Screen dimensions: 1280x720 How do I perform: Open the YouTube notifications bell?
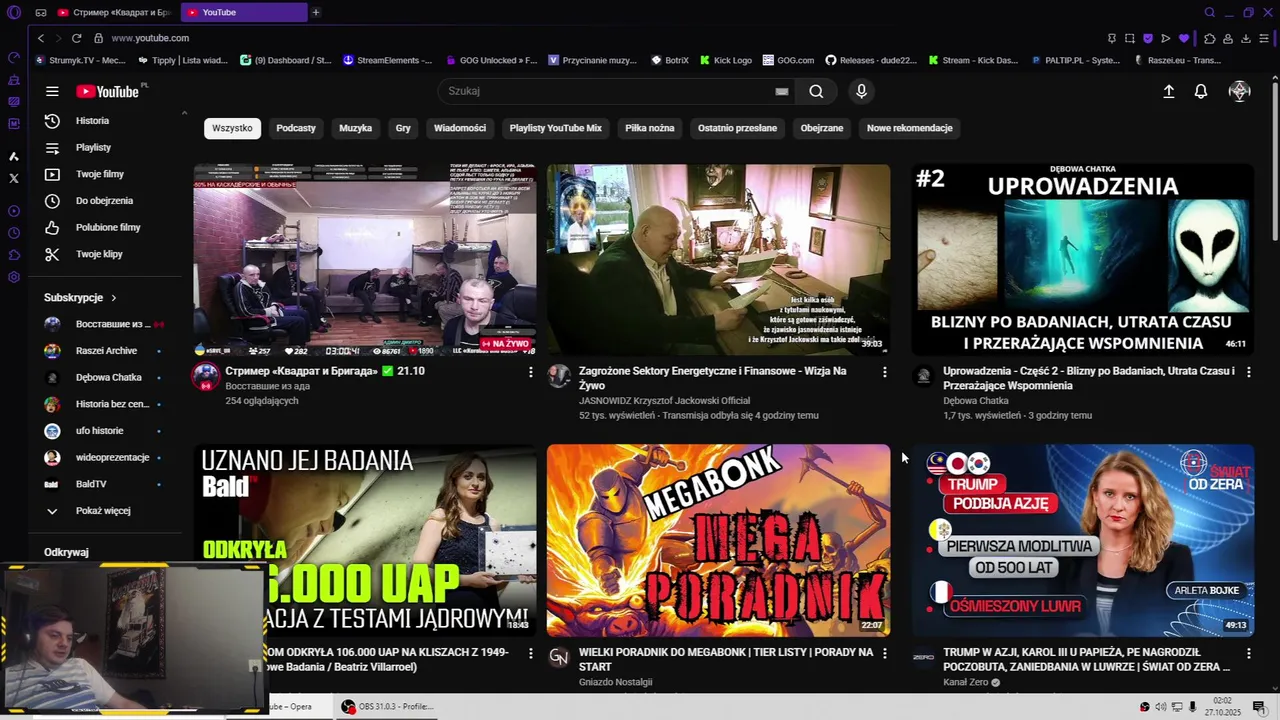[1201, 91]
